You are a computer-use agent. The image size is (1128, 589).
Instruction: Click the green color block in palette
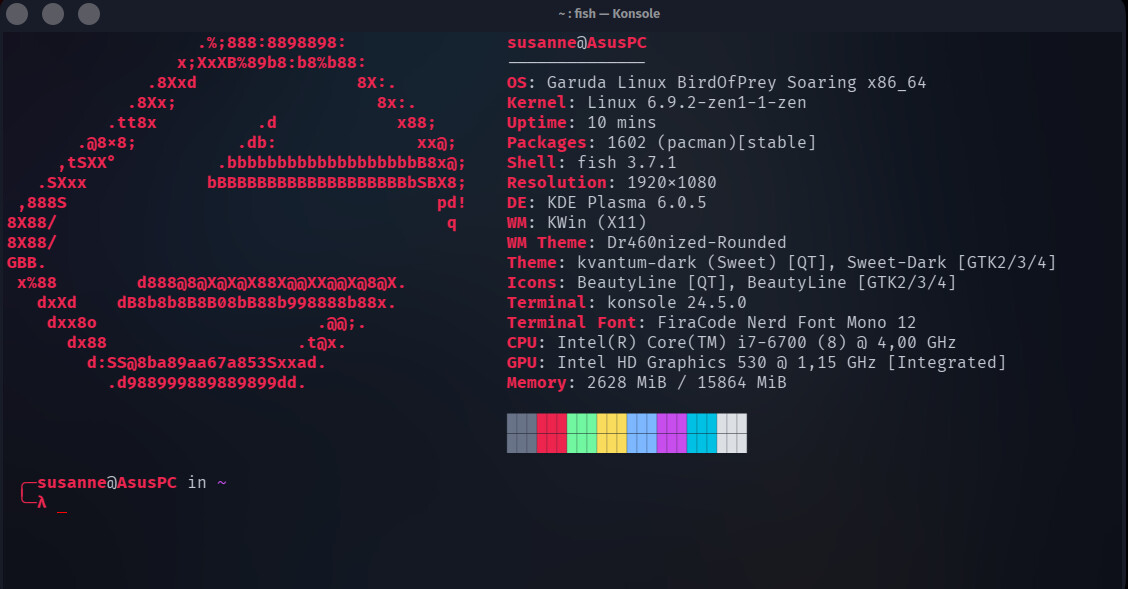click(x=582, y=433)
